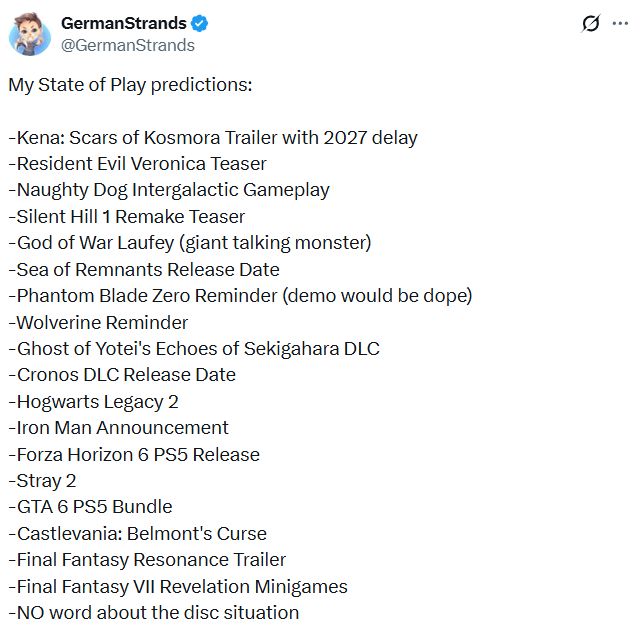Open the three-dot more options menu
Screen dimensions: 643x634
(620, 23)
